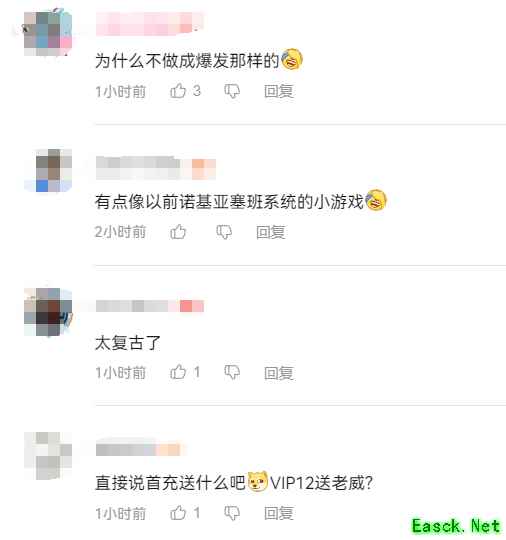Reply to the 诺基亚塞班系统 comment
The width and height of the screenshot is (506, 540).
point(270,232)
